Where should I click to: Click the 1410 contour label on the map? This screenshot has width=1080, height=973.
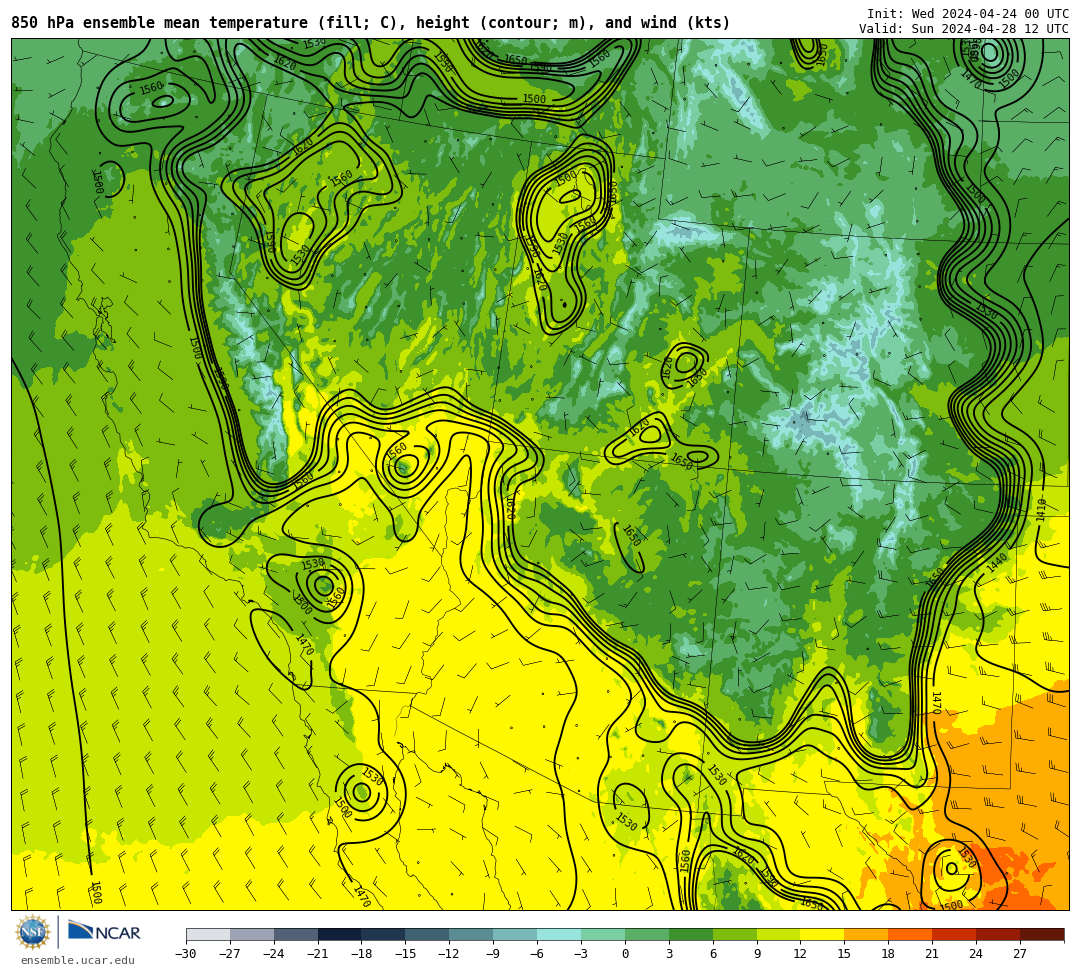(1041, 508)
